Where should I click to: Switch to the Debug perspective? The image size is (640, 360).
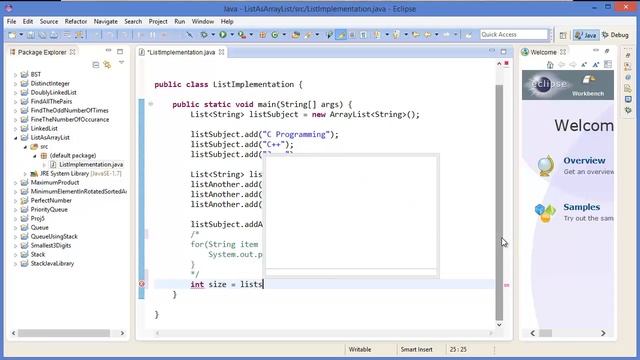tap(615, 36)
